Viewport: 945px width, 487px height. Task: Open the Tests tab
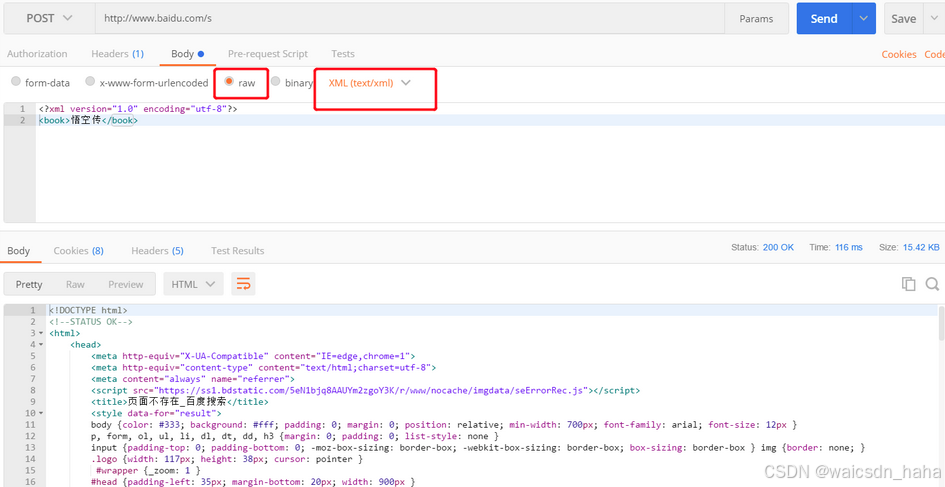(x=343, y=54)
